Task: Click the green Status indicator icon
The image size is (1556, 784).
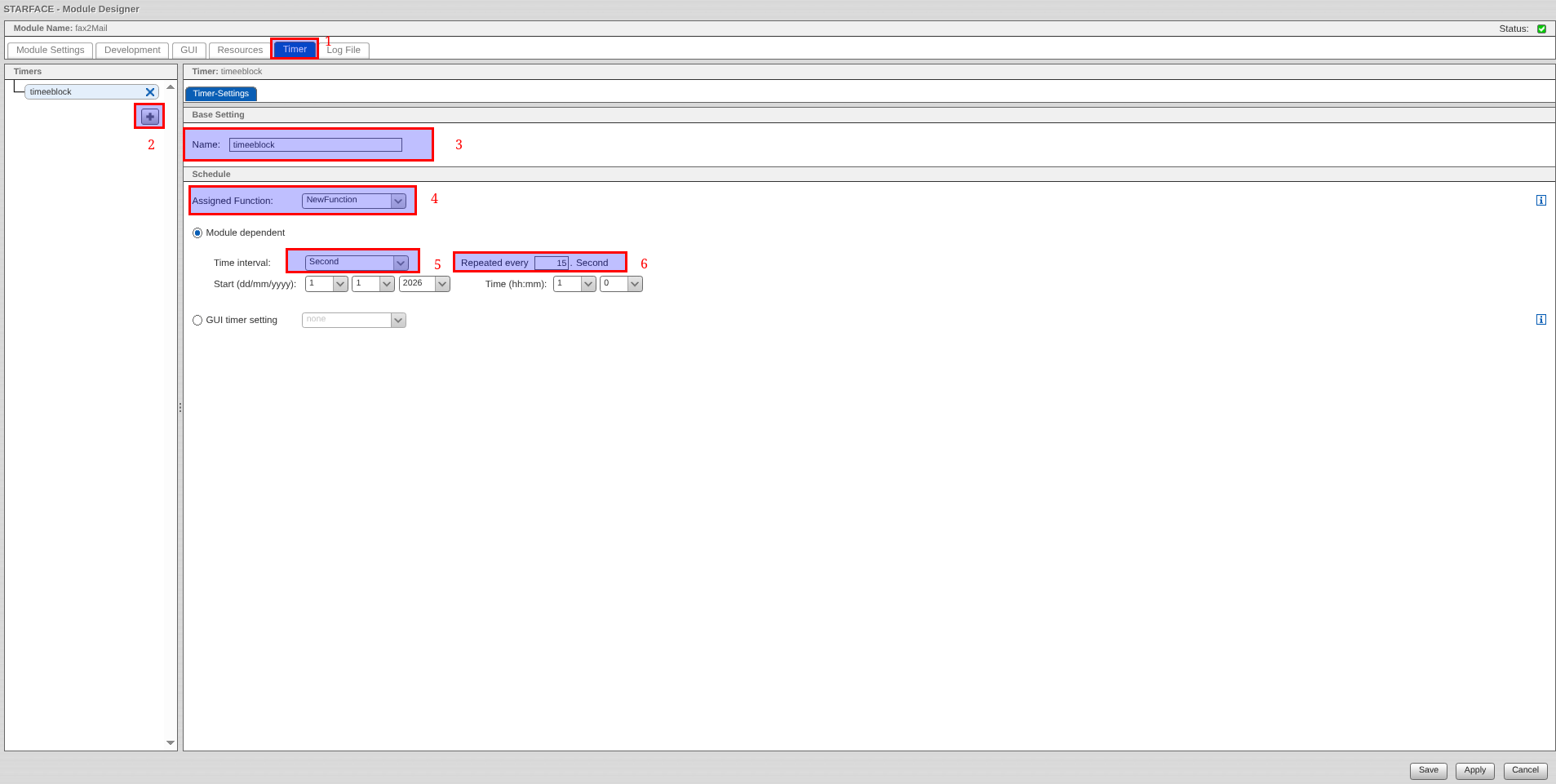Action: pyautogui.click(x=1541, y=29)
